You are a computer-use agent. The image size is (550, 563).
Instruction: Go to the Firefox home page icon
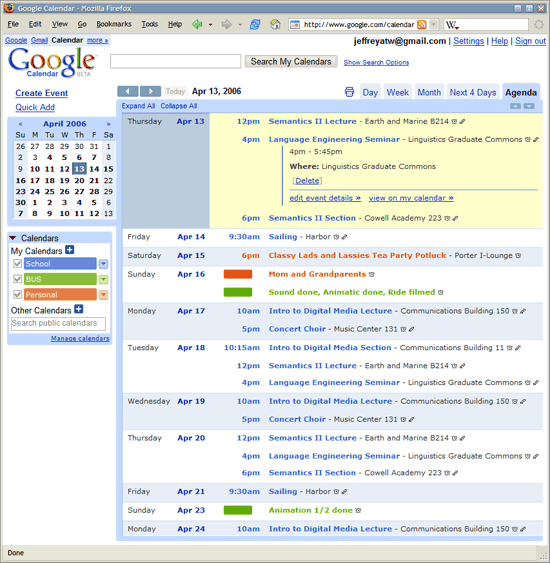[x=275, y=24]
